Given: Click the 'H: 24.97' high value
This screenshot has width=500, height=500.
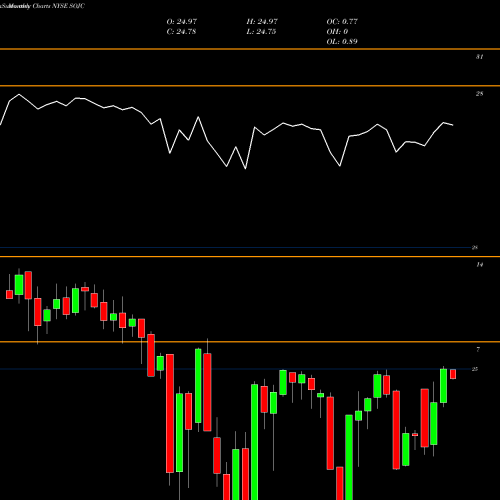Looking at the screenshot, I should tap(262, 21).
